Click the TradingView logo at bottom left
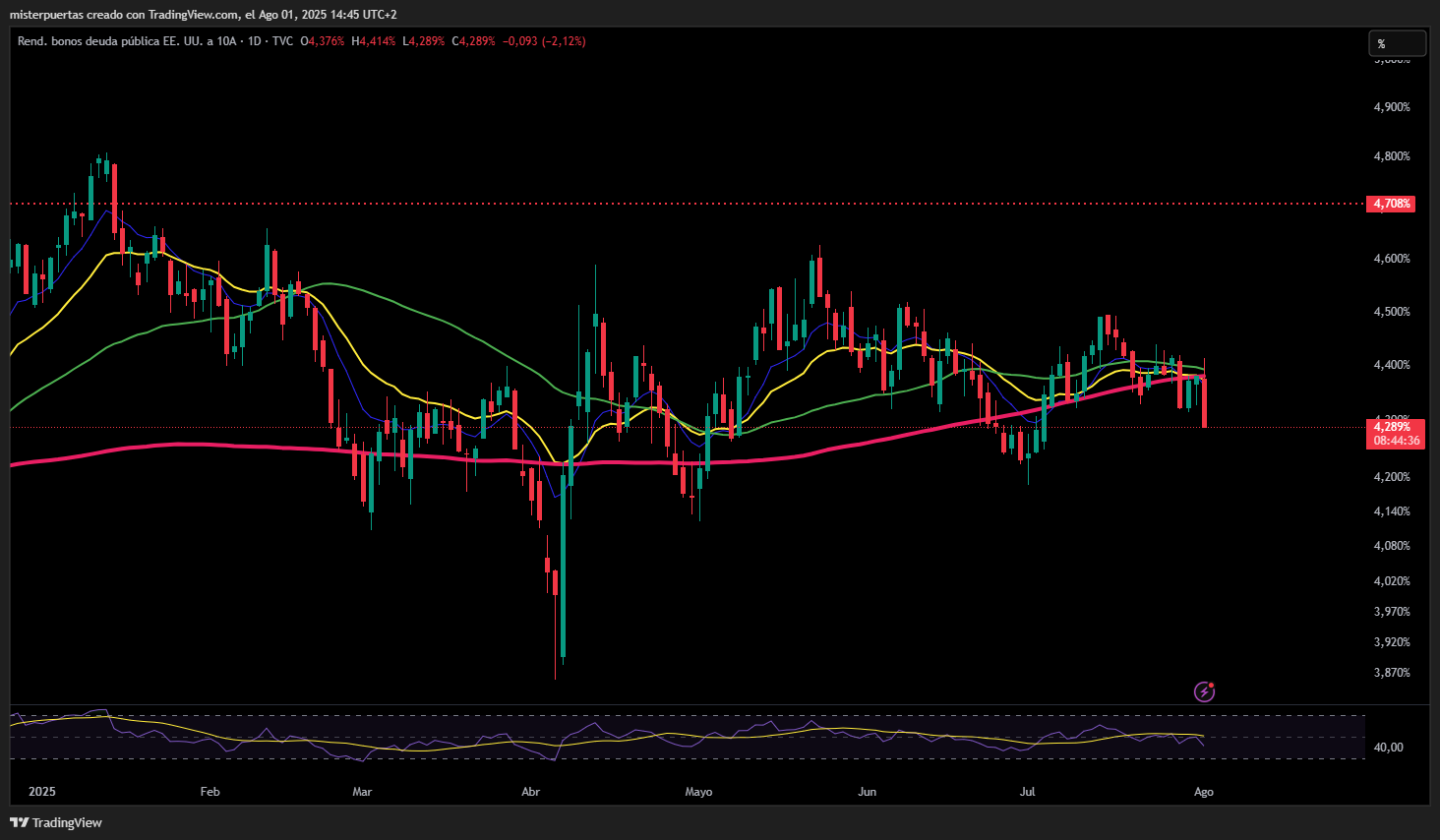 point(56,822)
